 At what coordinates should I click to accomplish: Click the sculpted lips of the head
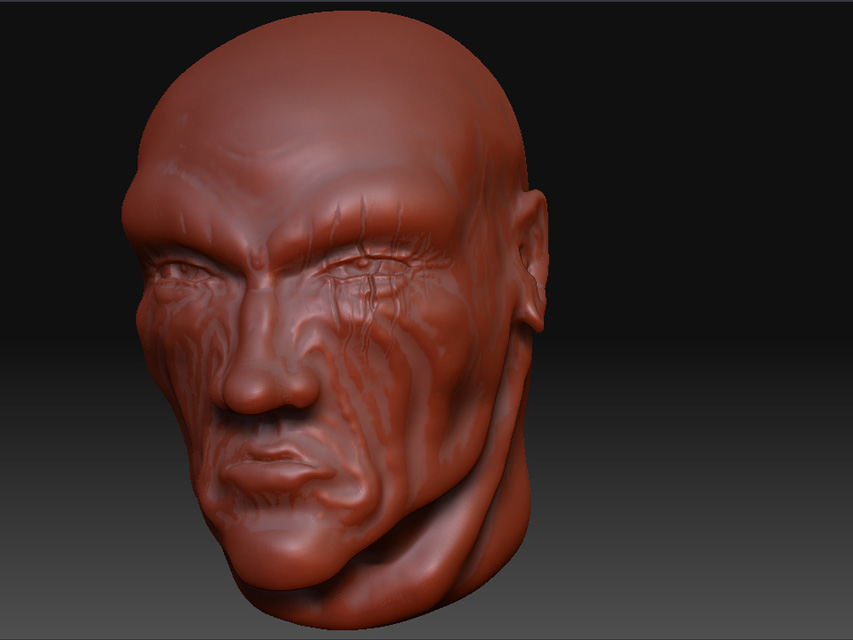pos(272,468)
